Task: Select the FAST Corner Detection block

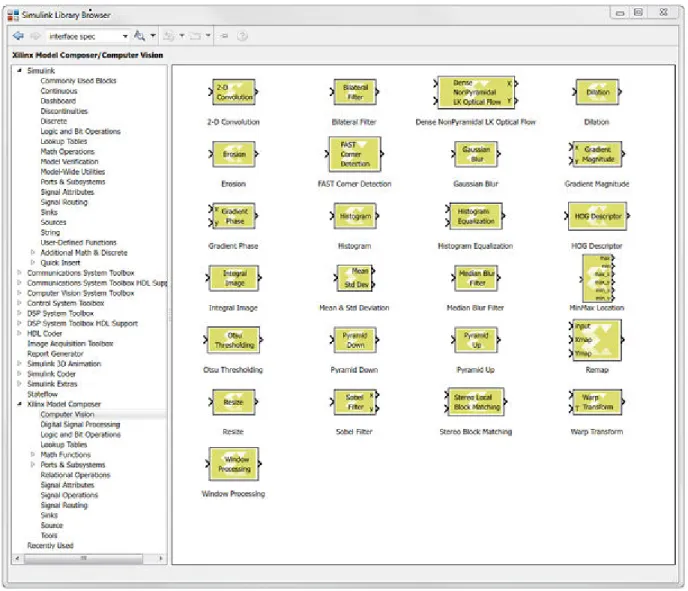Action: pyautogui.click(x=355, y=154)
